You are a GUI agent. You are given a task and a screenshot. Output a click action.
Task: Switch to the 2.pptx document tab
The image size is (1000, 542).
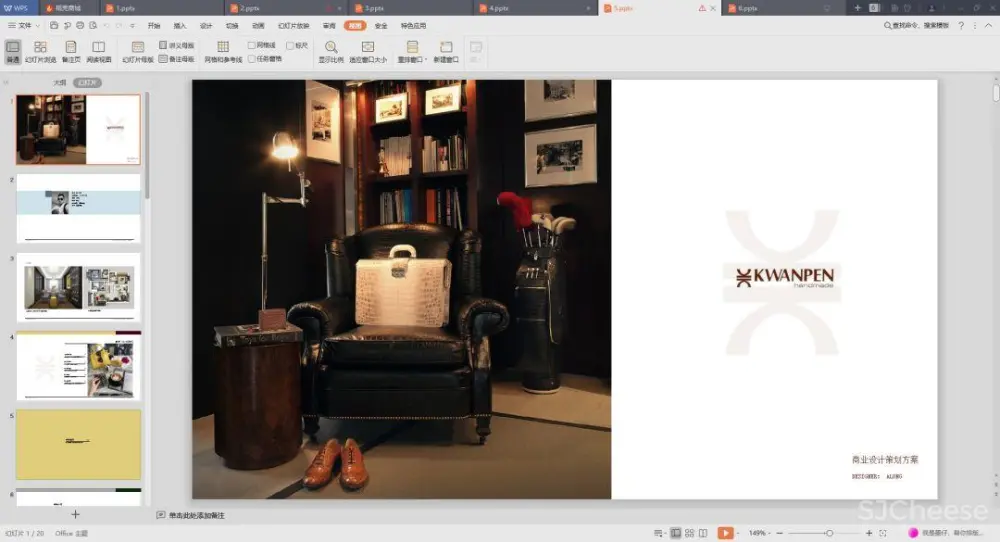(x=250, y=8)
